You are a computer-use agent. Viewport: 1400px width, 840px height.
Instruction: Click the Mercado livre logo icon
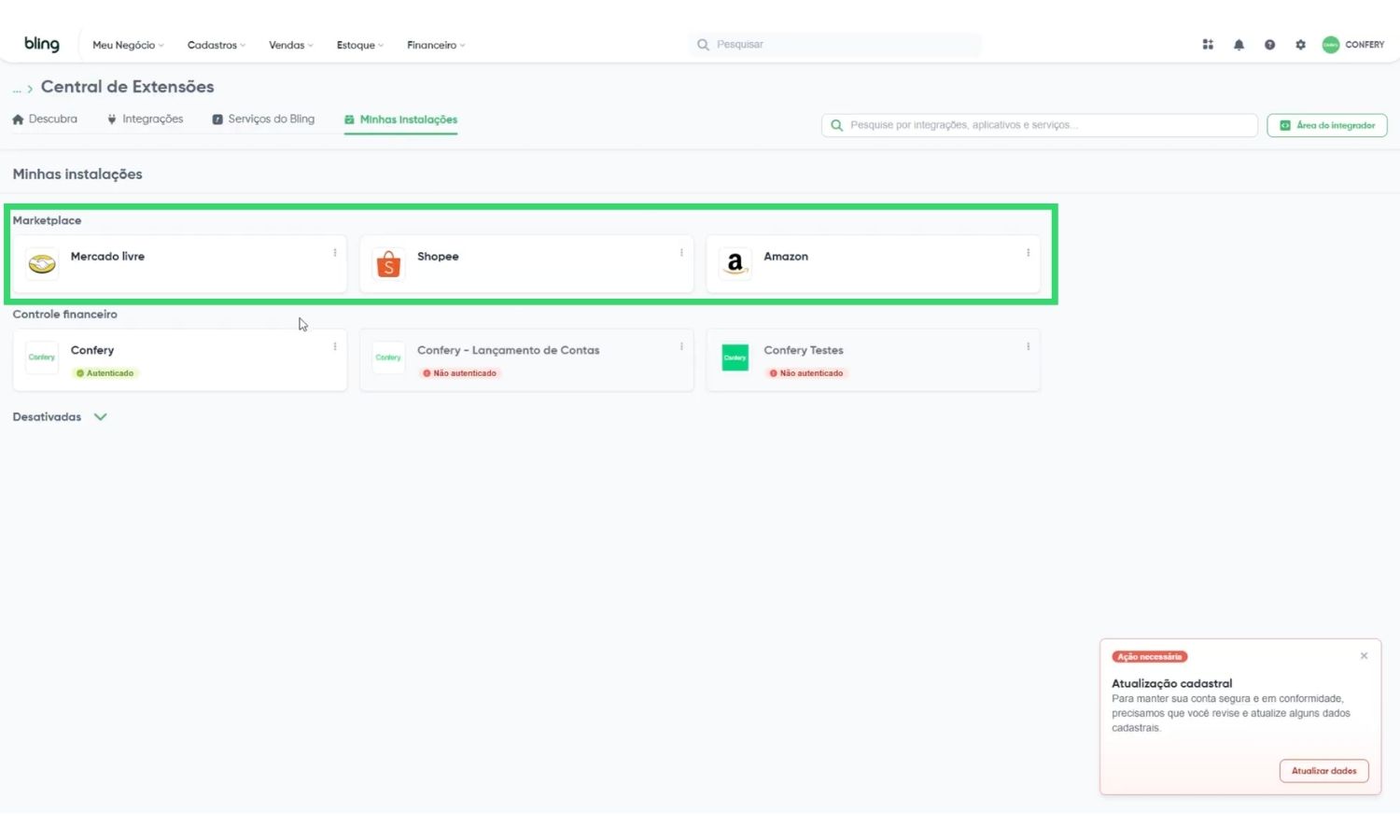coord(42,264)
